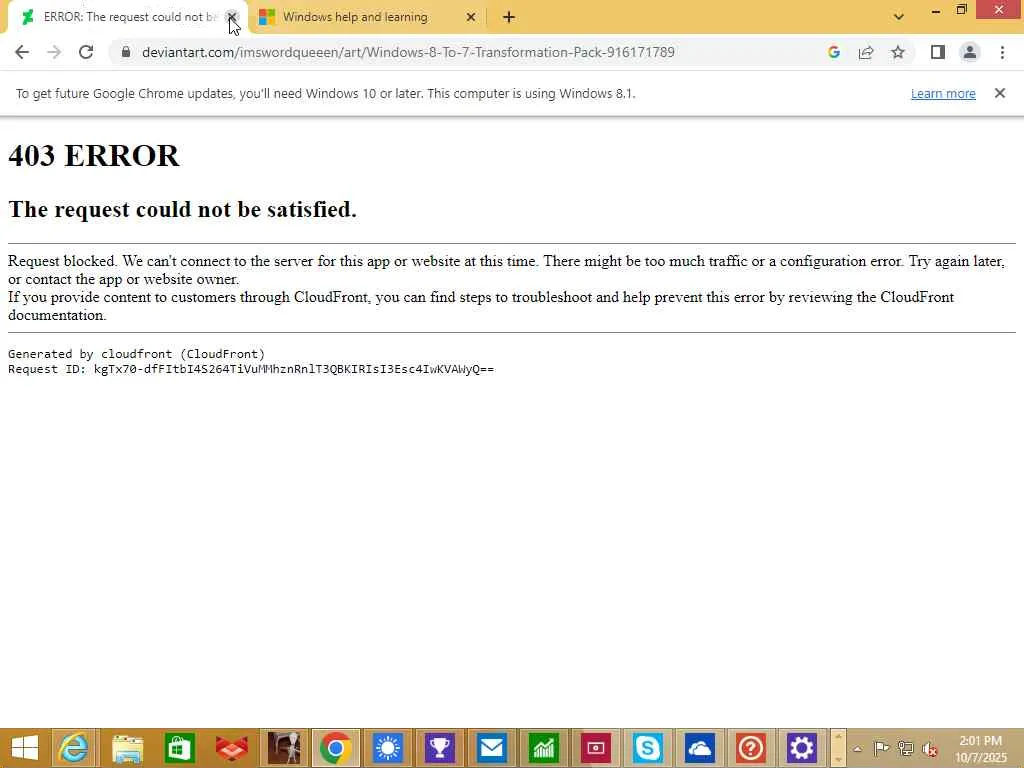Reload the DeviantArt error page
This screenshot has width=1024, height=768.
click(x=86, y=52)
